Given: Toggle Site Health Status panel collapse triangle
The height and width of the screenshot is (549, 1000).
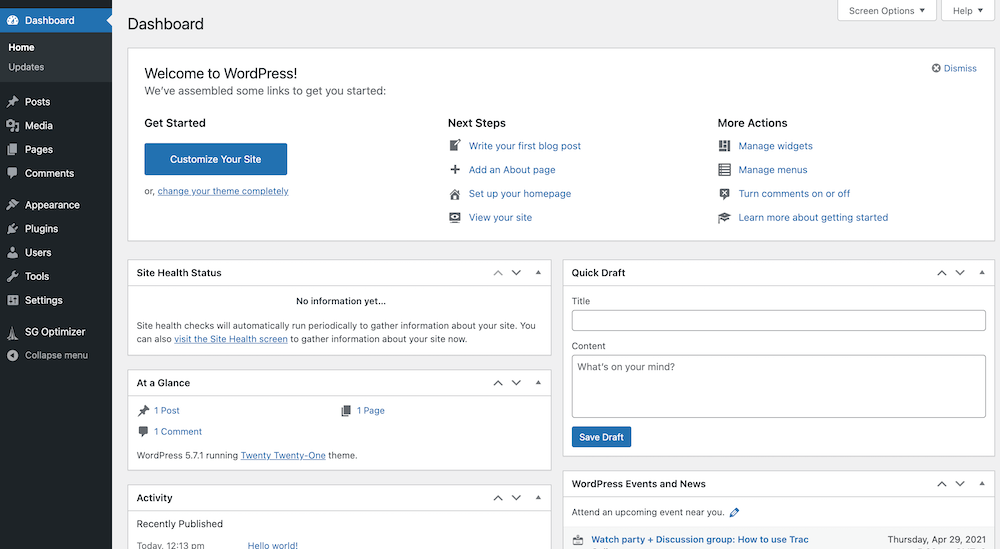Looking at the screenshot, I should [538, 273].
